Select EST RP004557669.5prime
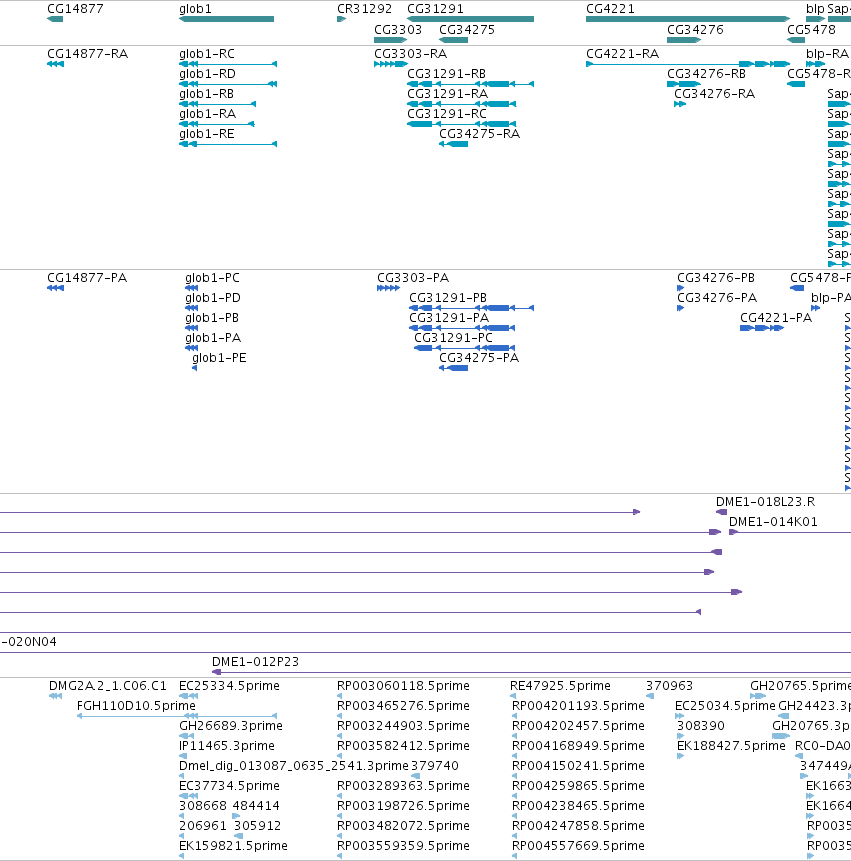Screen dimensions: 851x861 coord(578,846)
